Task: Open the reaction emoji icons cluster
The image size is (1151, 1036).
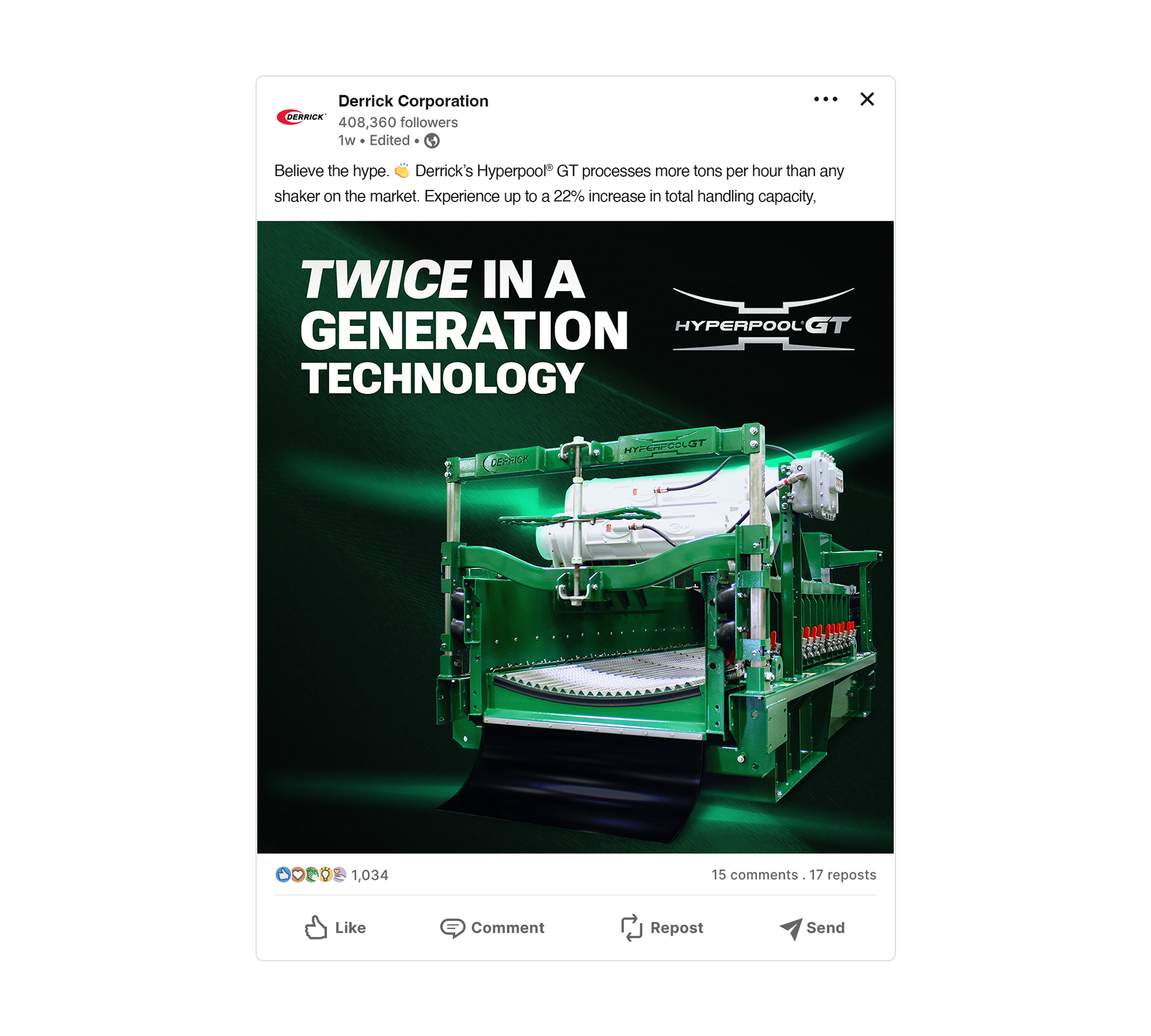Action: 311,875
